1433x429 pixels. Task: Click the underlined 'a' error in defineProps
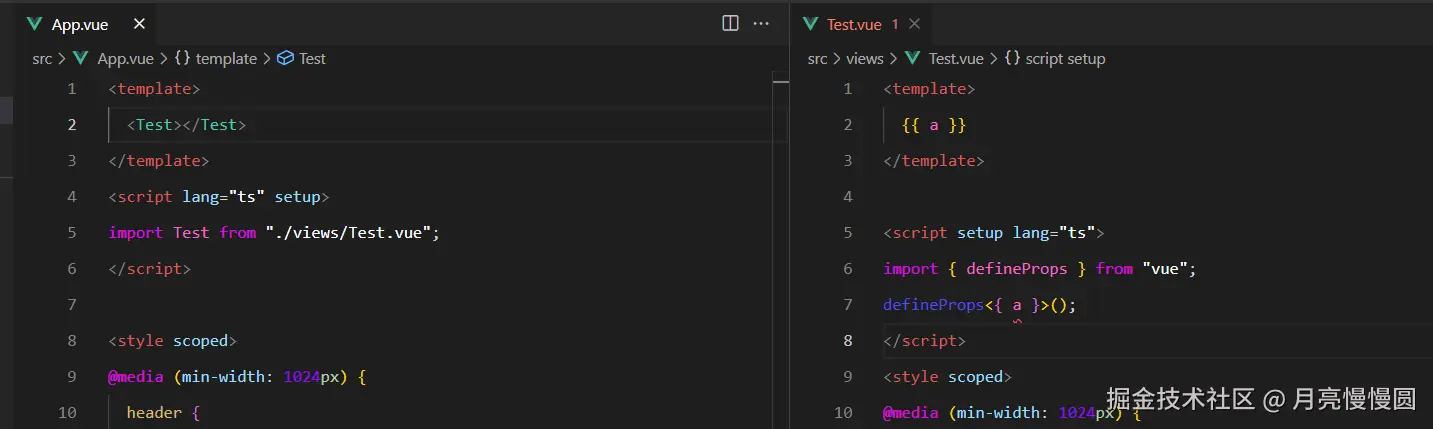(x=1017, y=306)
